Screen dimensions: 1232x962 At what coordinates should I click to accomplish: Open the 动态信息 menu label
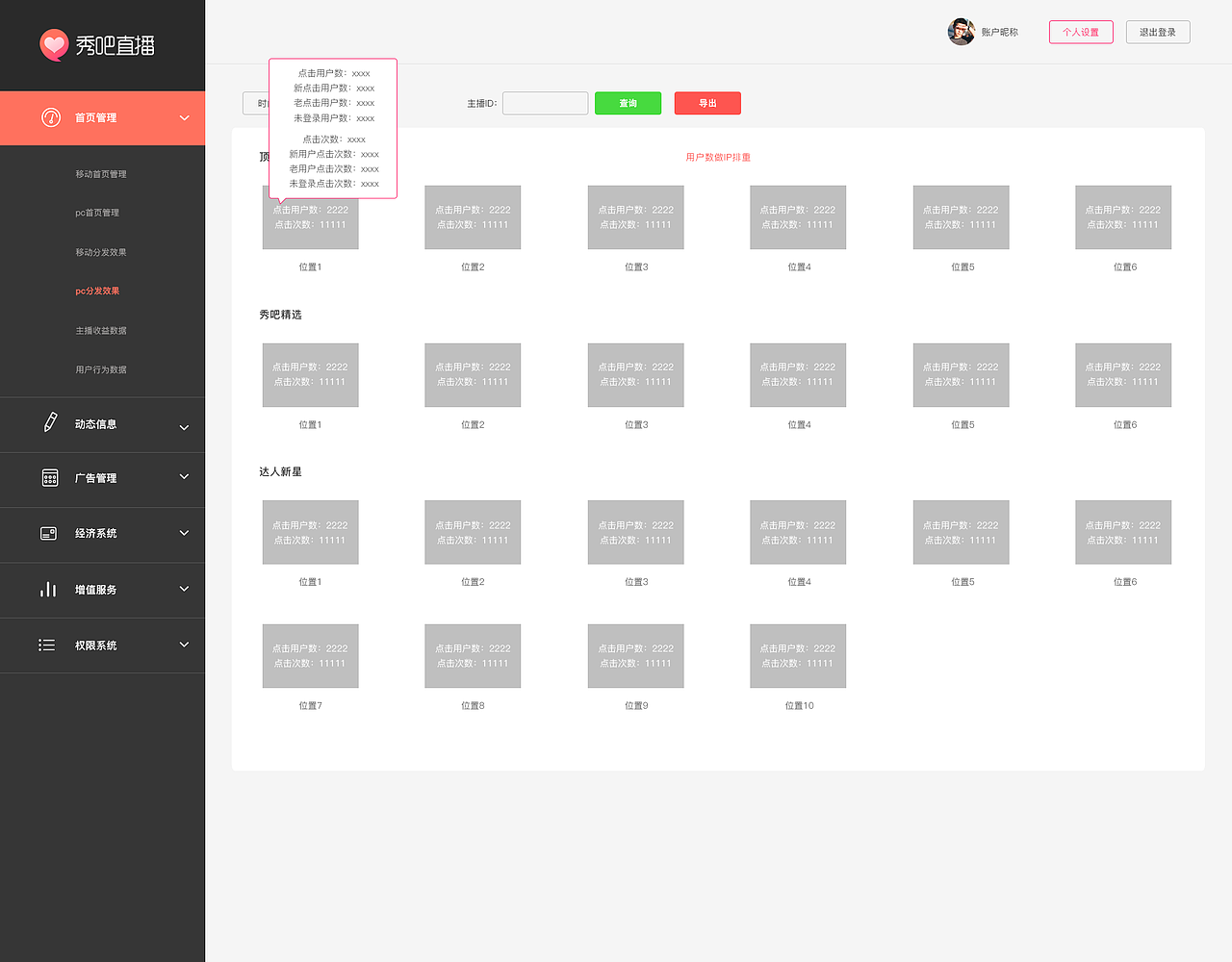96,423
